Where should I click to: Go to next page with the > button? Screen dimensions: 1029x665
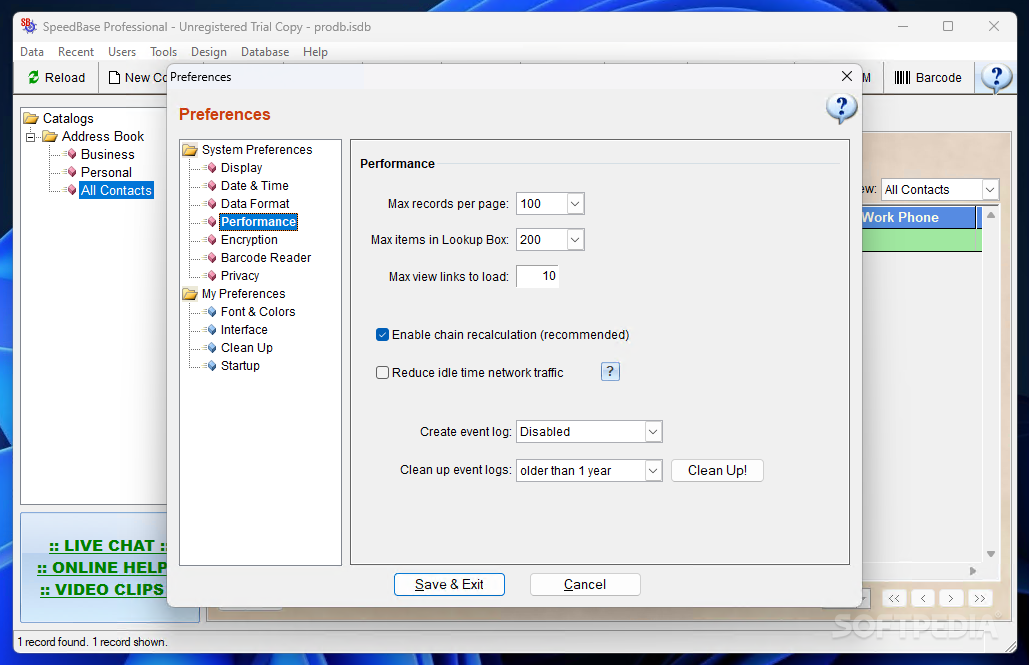click(x=951, y=598)
